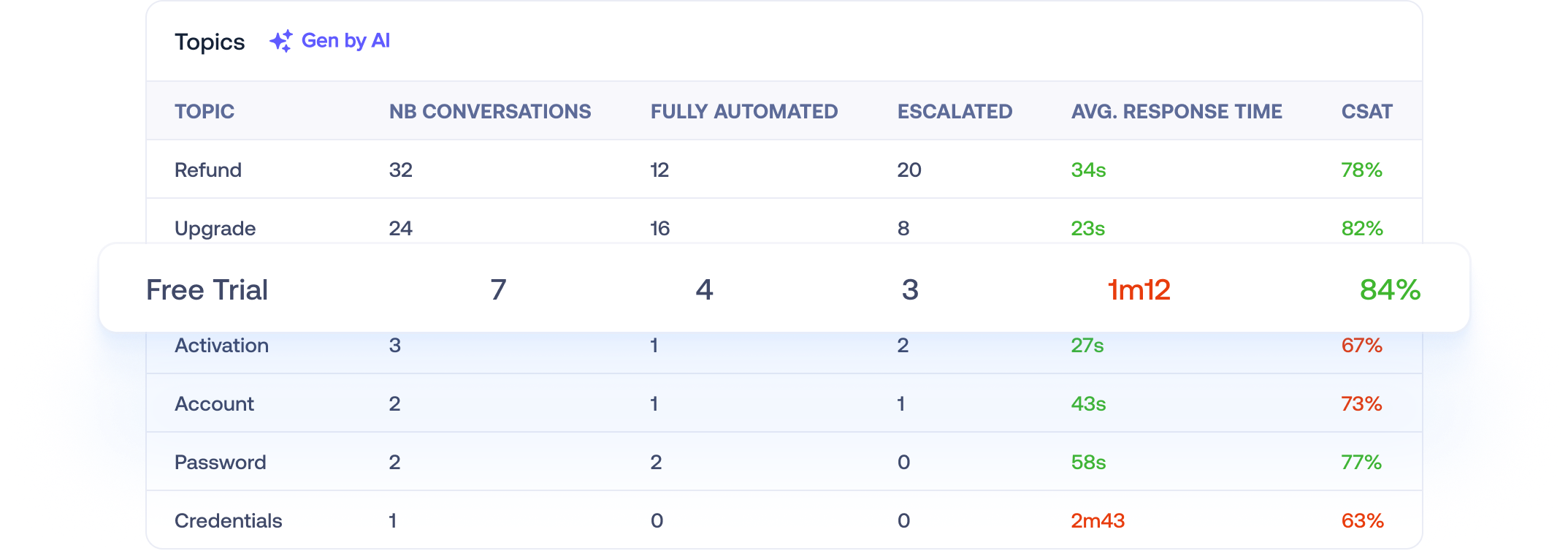Screen dimensions: 1568x551
Task: Click the 84% CSAT for Free Trial
Action: (1389, 290)
